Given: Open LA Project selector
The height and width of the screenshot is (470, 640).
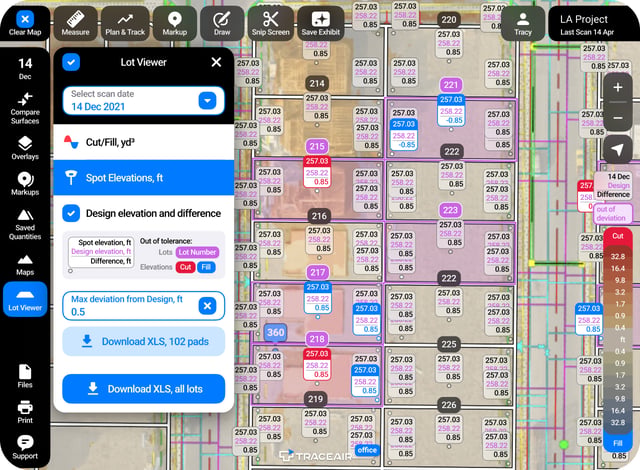Looking at the screenshot, I should pyautogui.click(x=592, y=24).
